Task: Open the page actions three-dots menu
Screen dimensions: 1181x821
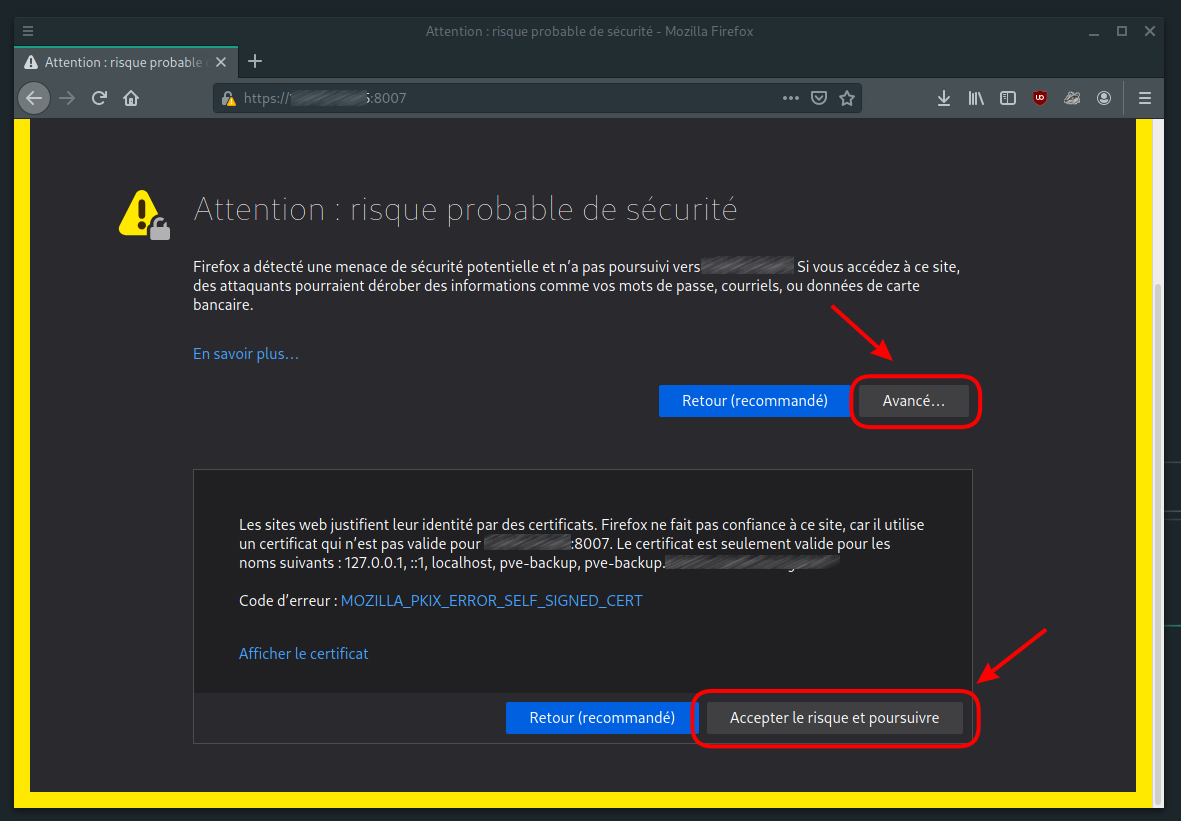Action: coord(790,97)
